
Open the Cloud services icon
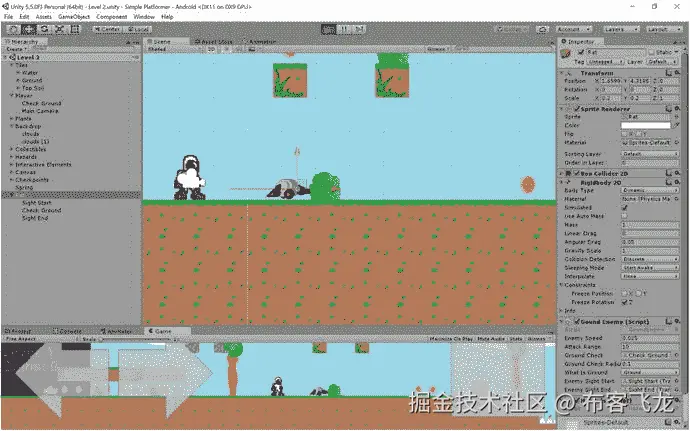click(x=542, y=29)
